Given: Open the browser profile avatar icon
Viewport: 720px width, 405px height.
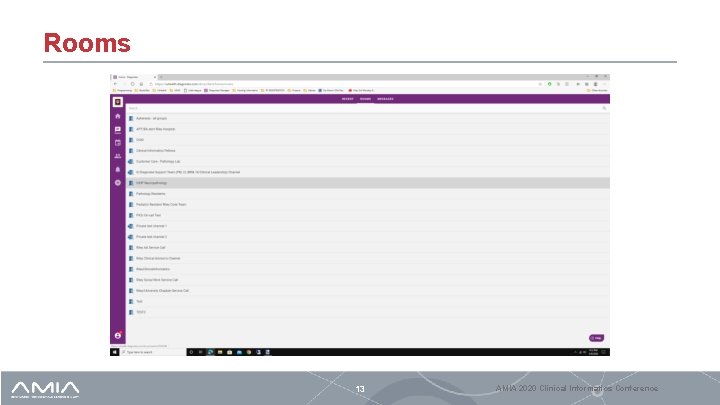Looking at the screenshot, I should pos(596,84).
